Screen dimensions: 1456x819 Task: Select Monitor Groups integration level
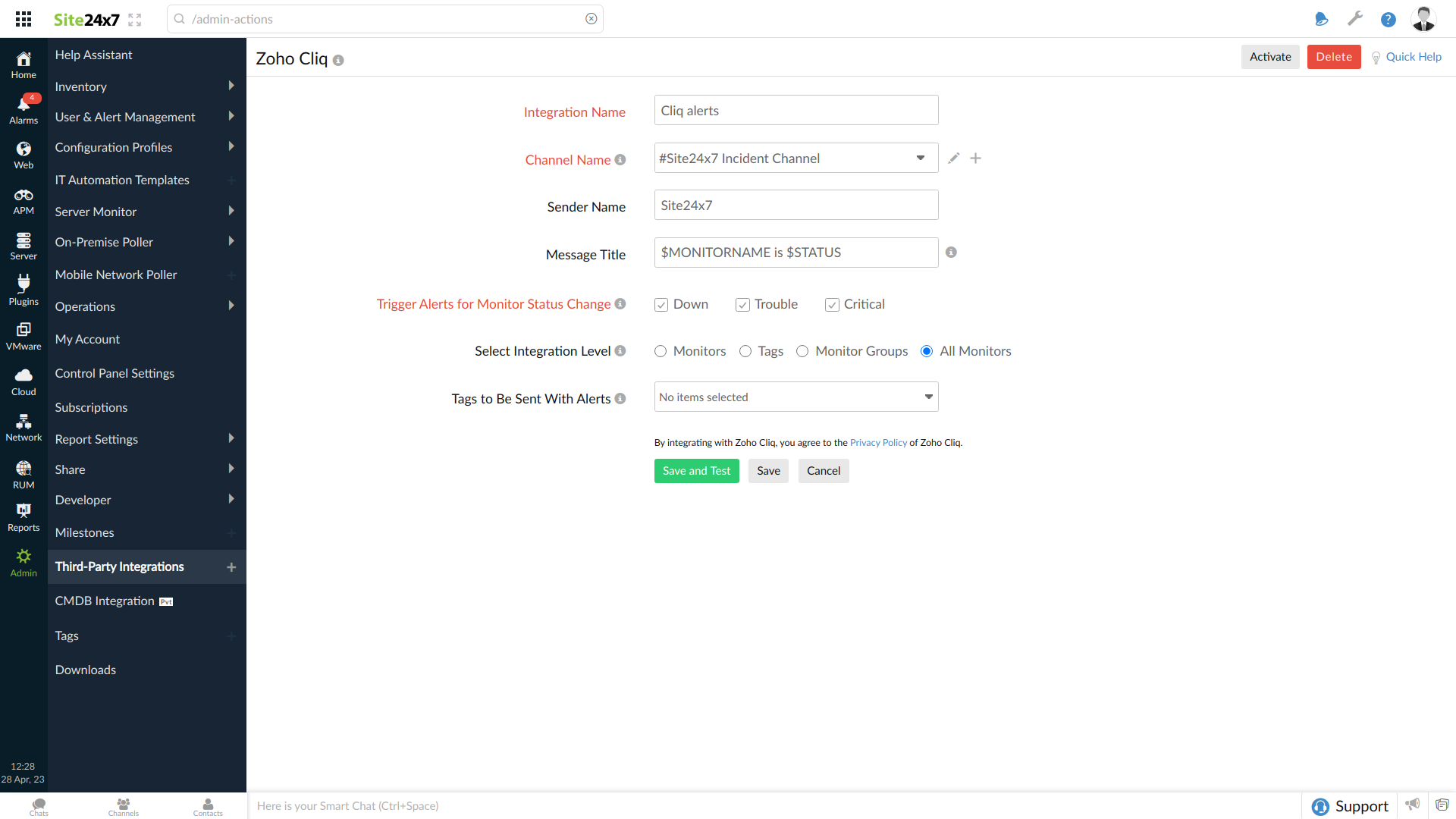(802, 351)
